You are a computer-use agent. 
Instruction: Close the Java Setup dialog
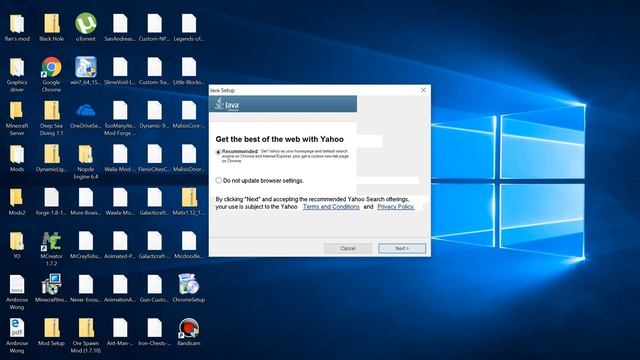[x=423, y=90]
